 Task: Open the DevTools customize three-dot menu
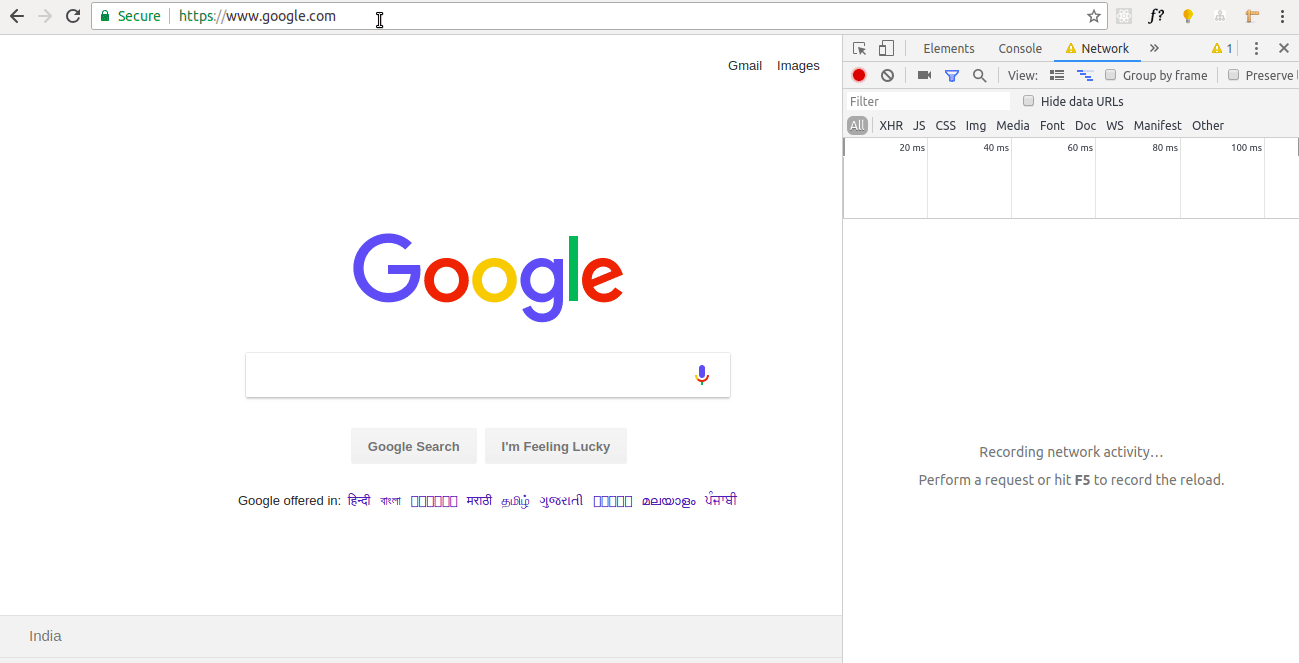pos(1257,48)
